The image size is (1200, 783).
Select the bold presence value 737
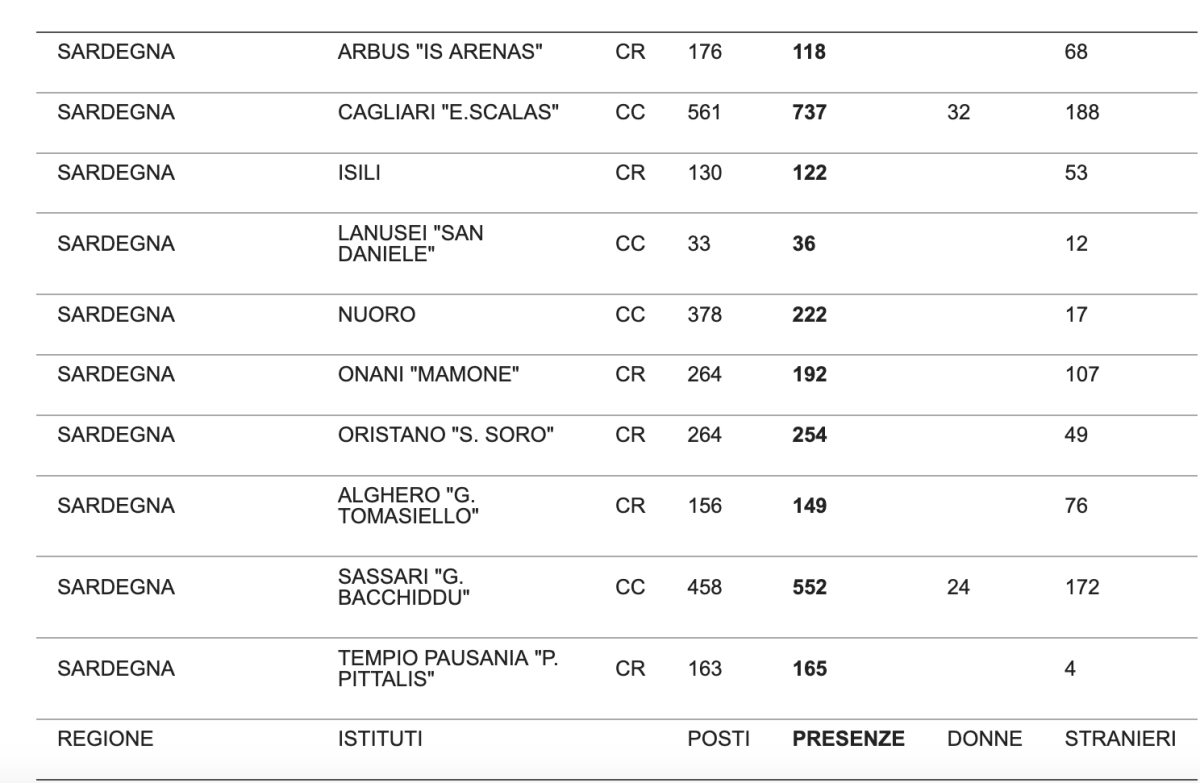pos(809,113)
